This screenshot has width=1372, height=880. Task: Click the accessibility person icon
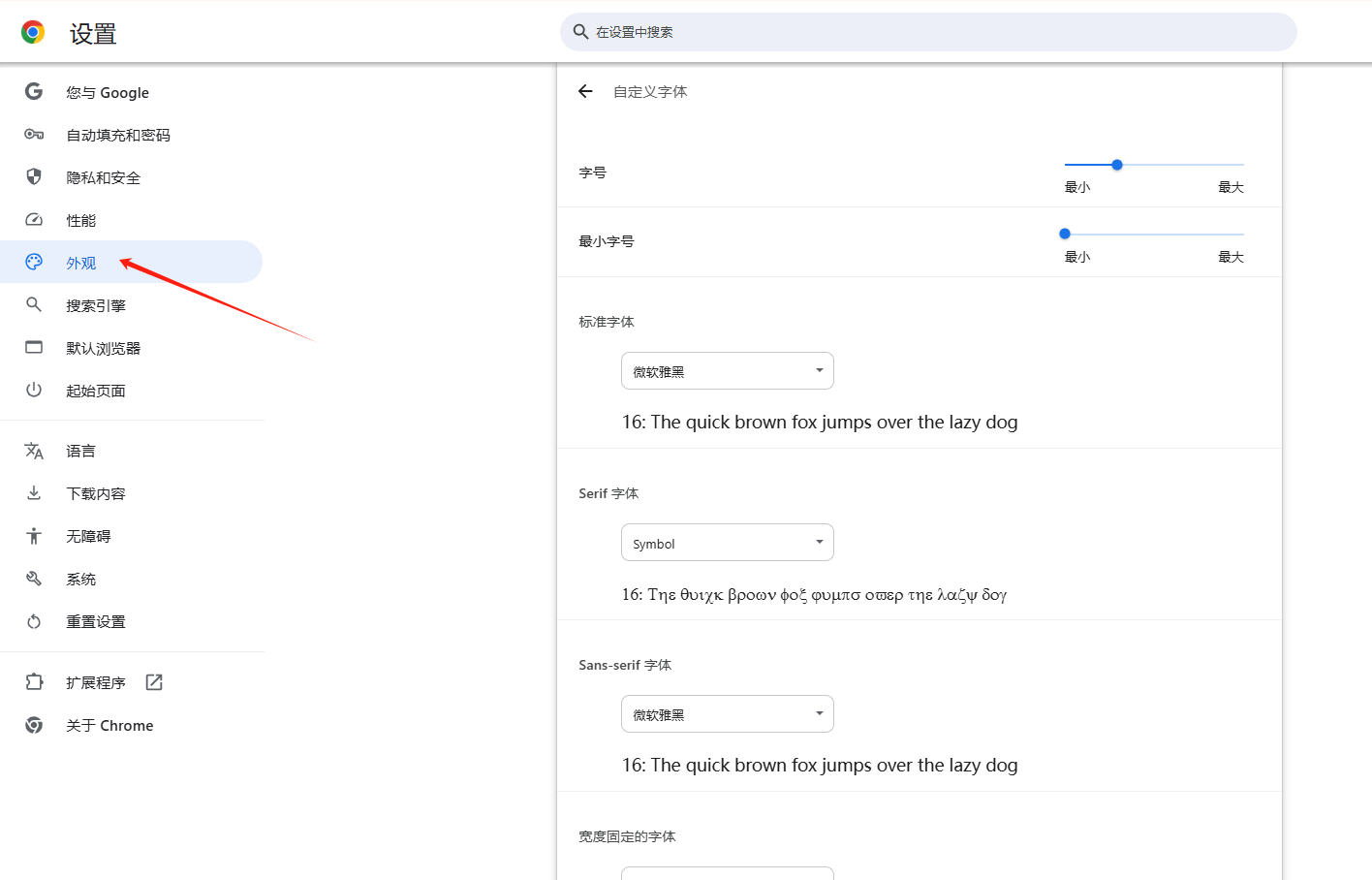(34, 535)
